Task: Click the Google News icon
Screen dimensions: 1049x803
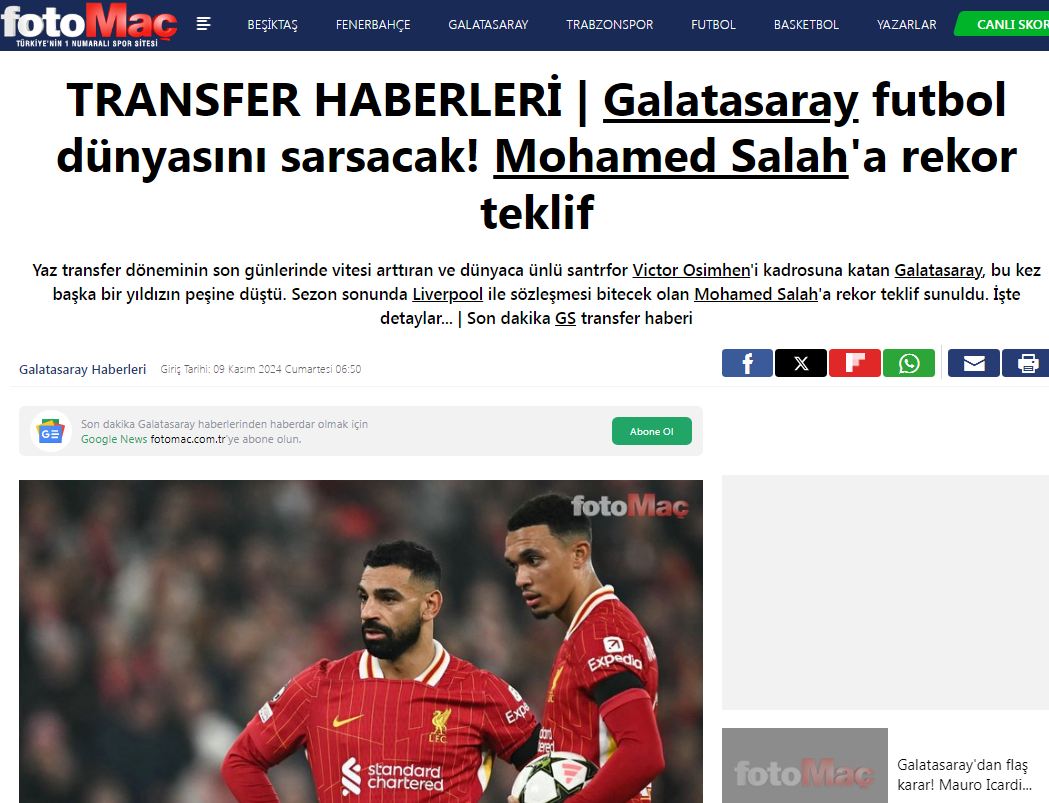Action: click(51, 432)
